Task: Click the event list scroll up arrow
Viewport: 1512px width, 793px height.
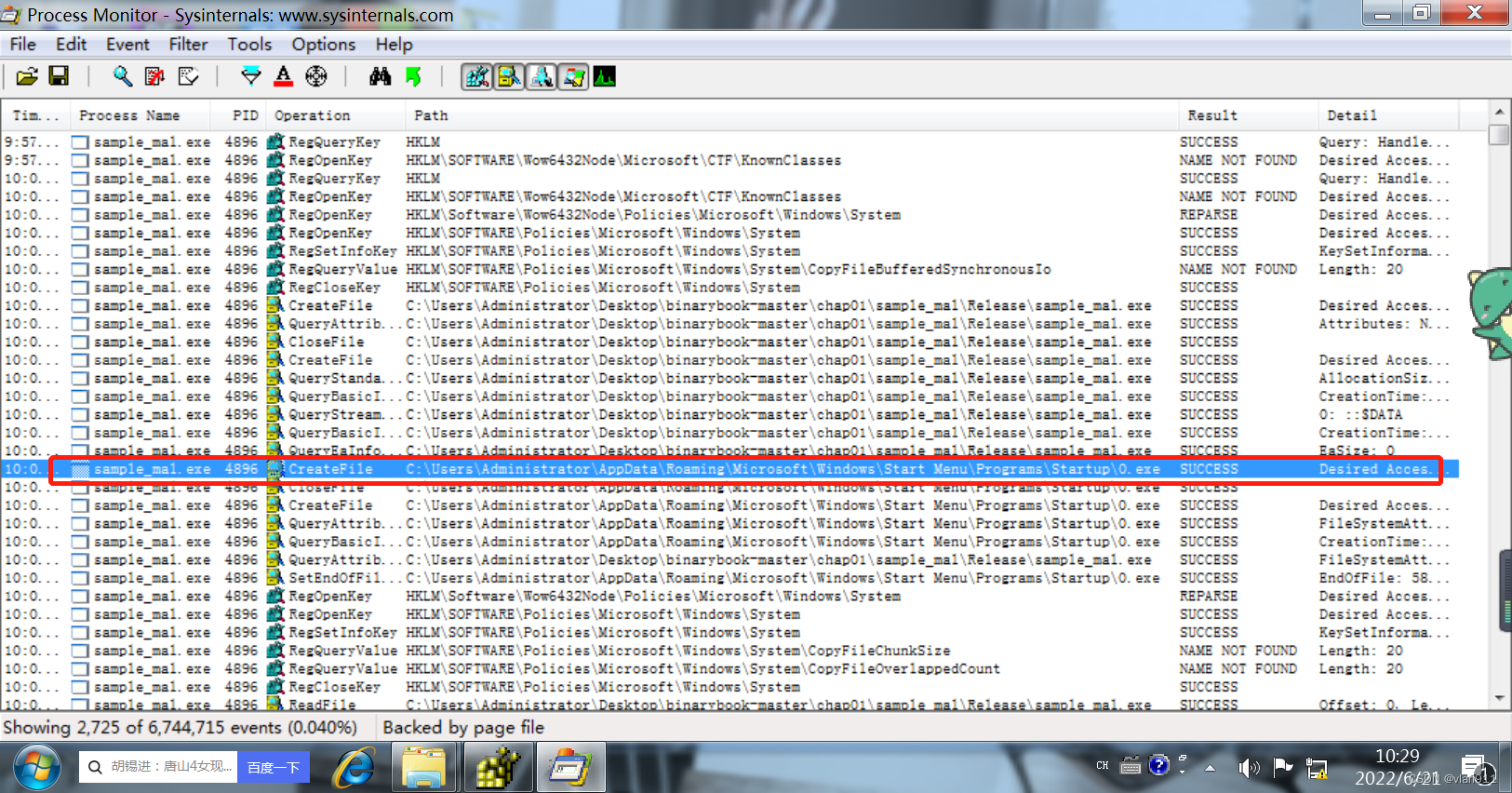Action: [1498, 111]
